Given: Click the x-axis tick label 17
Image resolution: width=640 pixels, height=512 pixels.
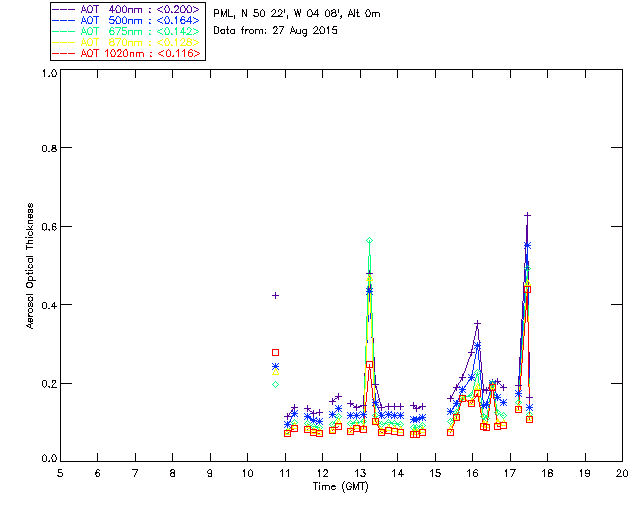Looking at the screenshot, I should 510,473.
